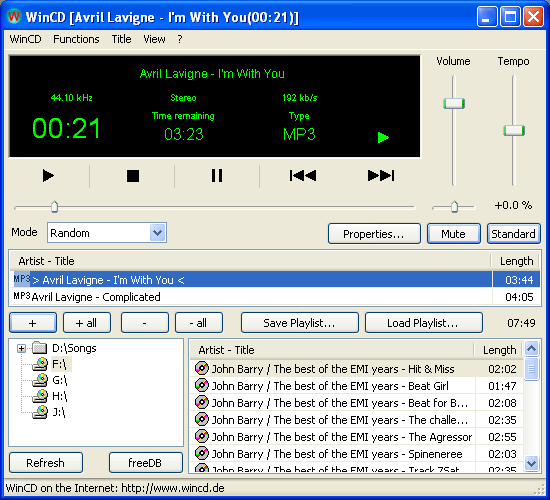Select the F:\ CD drive icon
This screenshot has height=500, width=550.
(40, 364)
